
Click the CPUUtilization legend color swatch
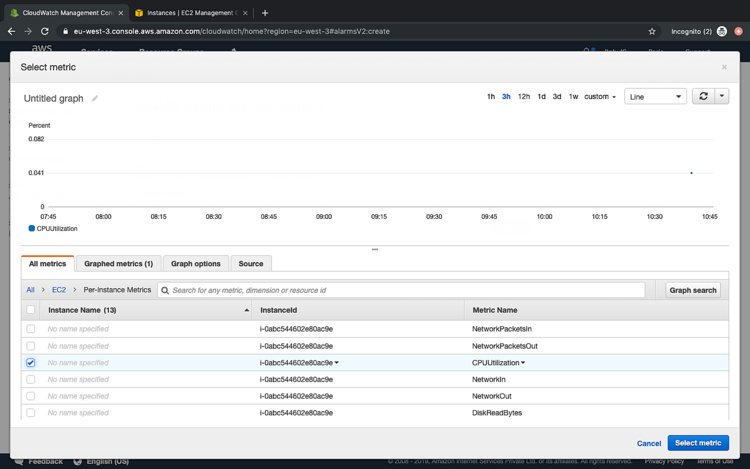(x=32, y=229)
